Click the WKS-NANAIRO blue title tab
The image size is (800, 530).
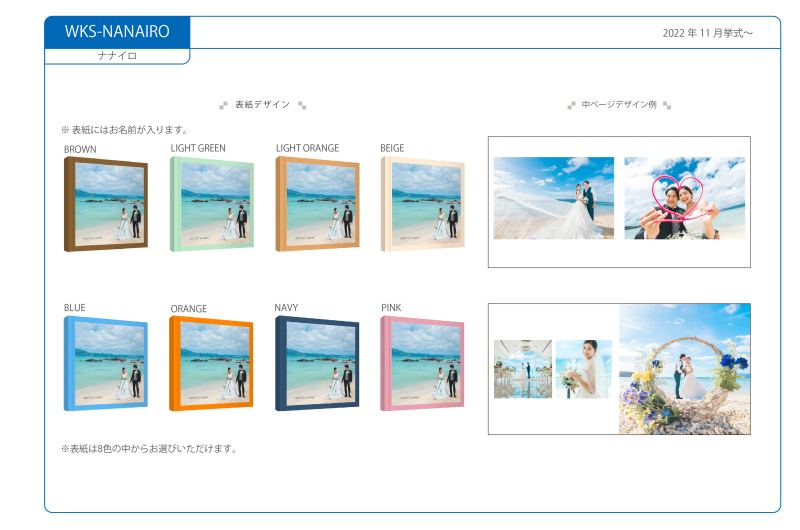(x=117, y=32)
